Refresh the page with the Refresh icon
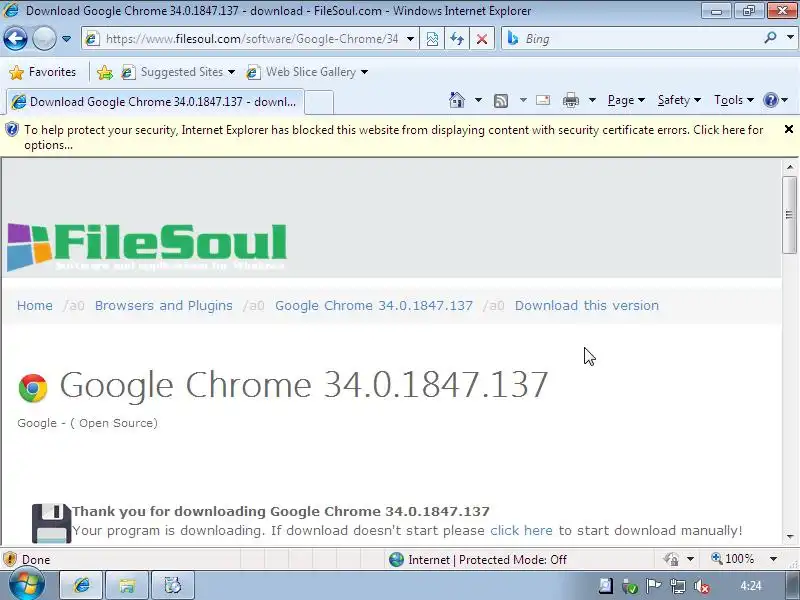Image resolution: width=800 pixels, height=600 pixels. [x=457, y=39]
